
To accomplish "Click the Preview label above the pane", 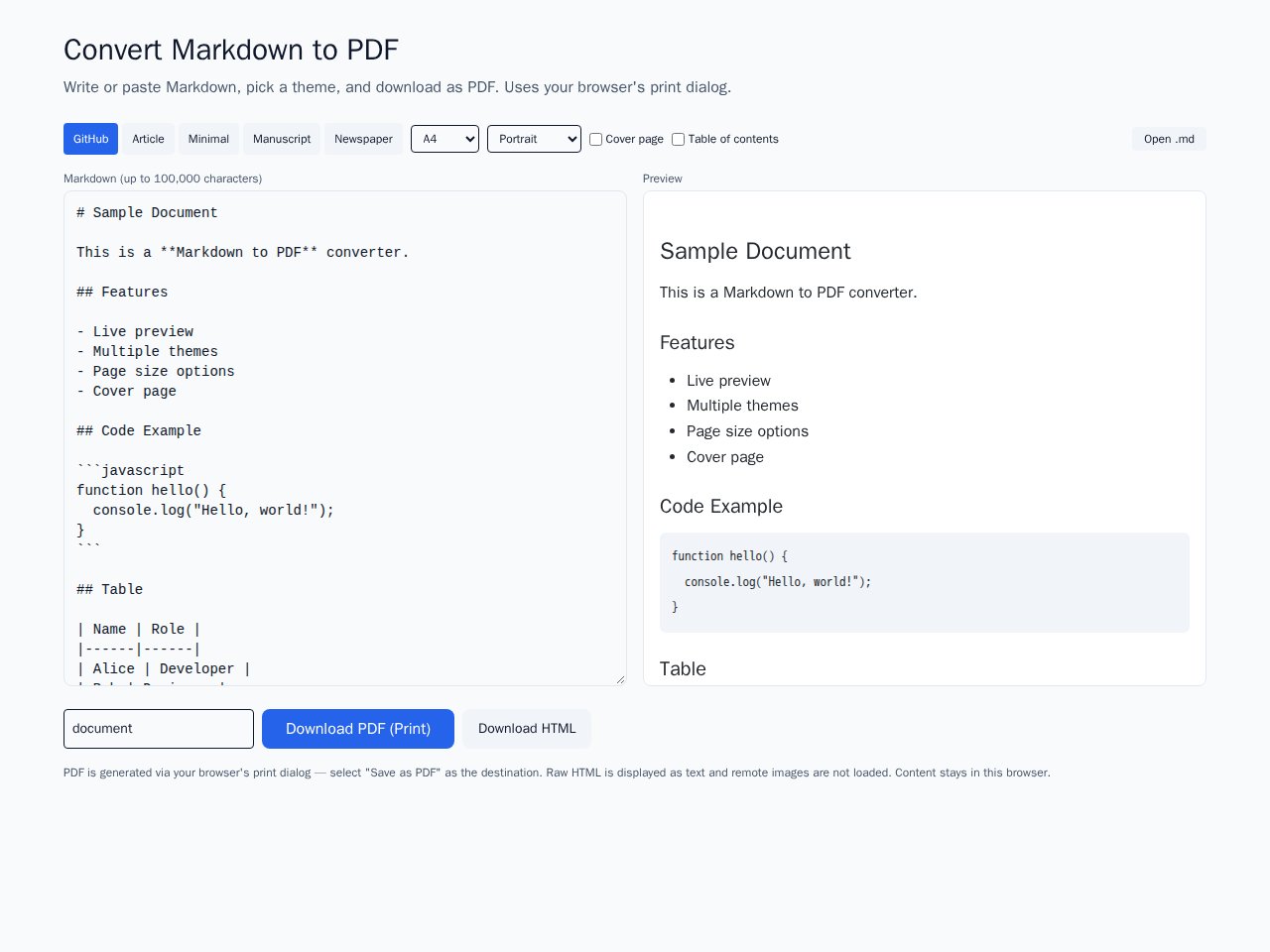I will click(x=663, y=178).
